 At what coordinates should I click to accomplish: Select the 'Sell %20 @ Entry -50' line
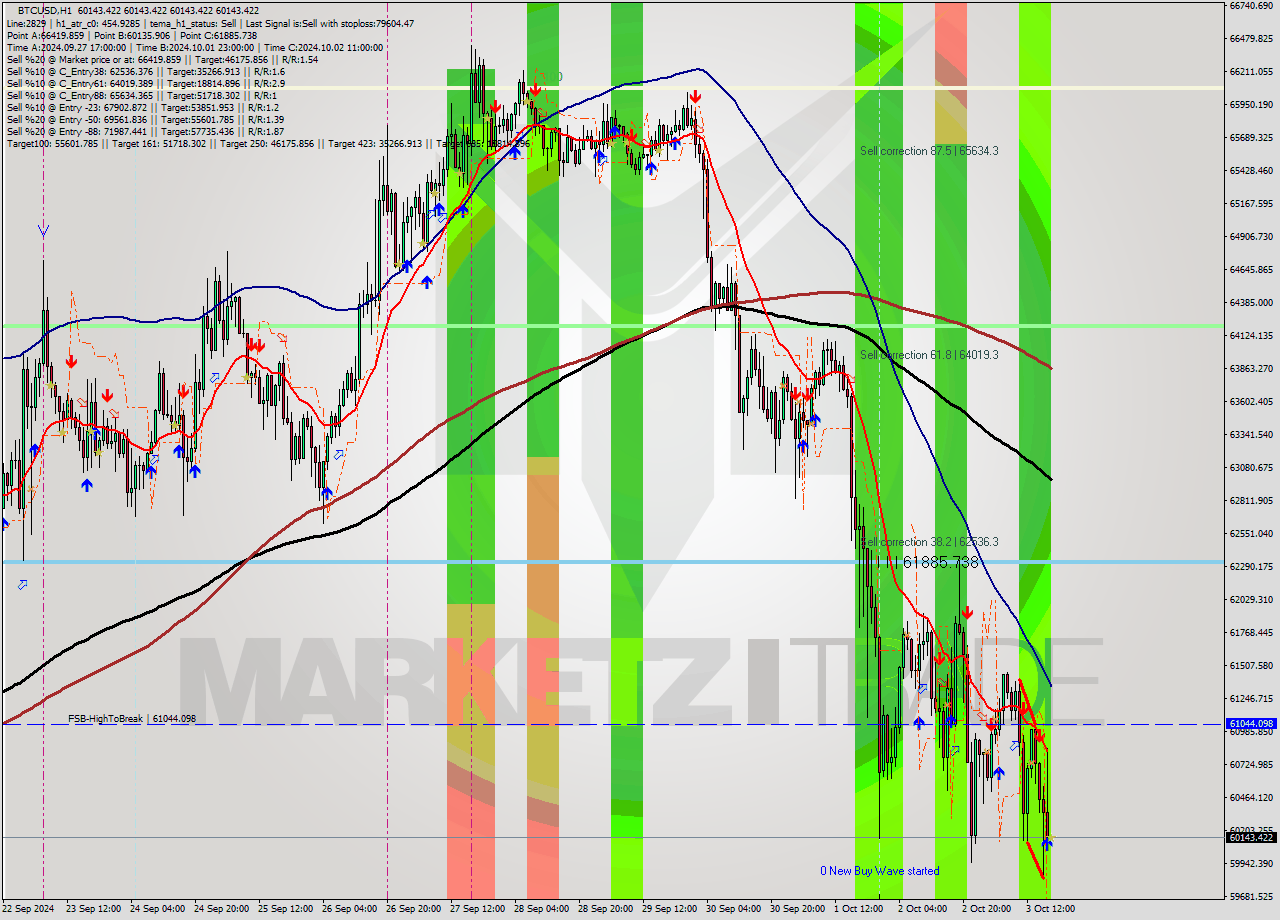[x=145, y=119]
